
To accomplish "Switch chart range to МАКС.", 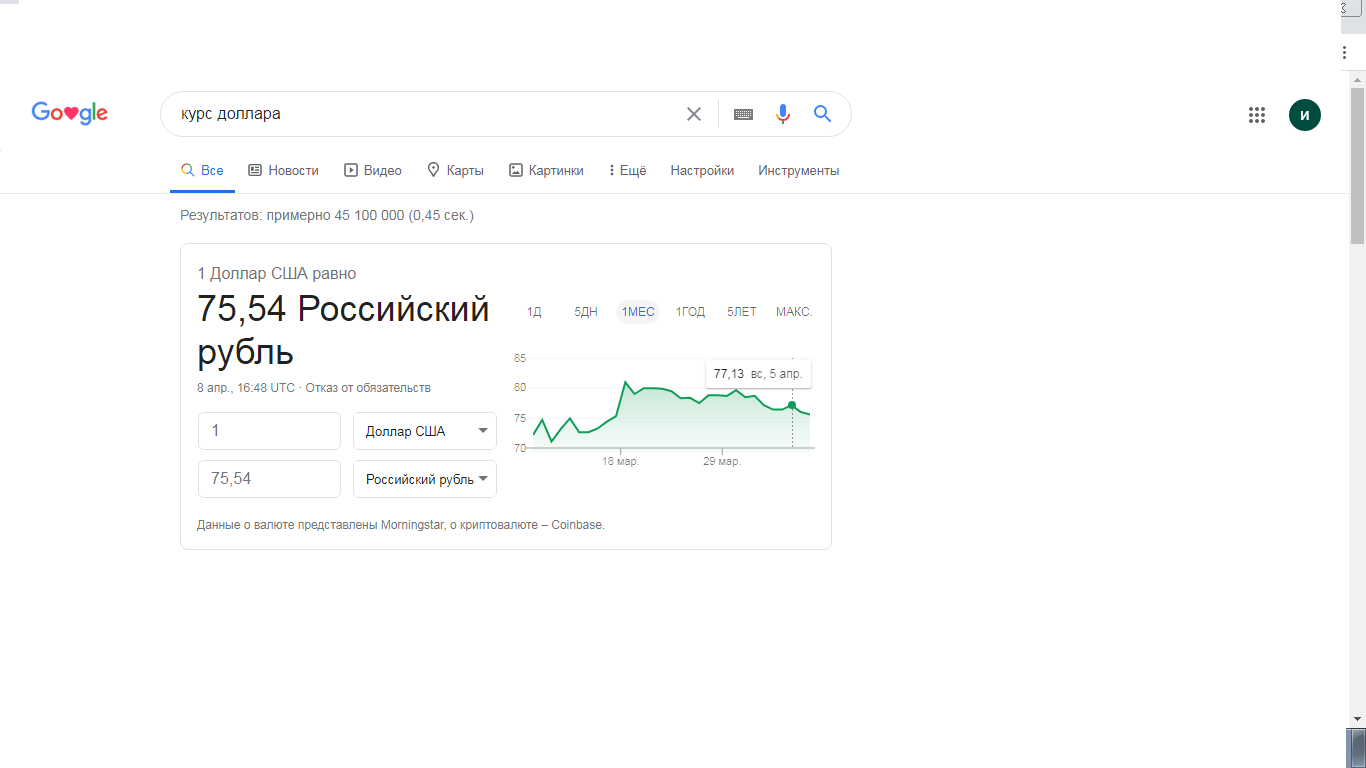I will pyautogui.click(x=794, y=312).
